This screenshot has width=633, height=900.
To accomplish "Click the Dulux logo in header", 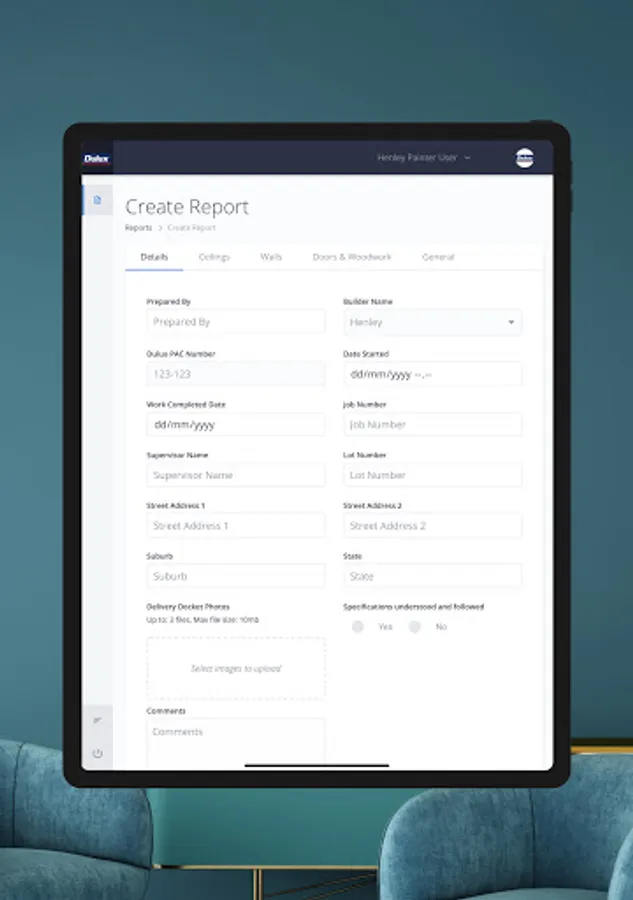I will [96, 158].
